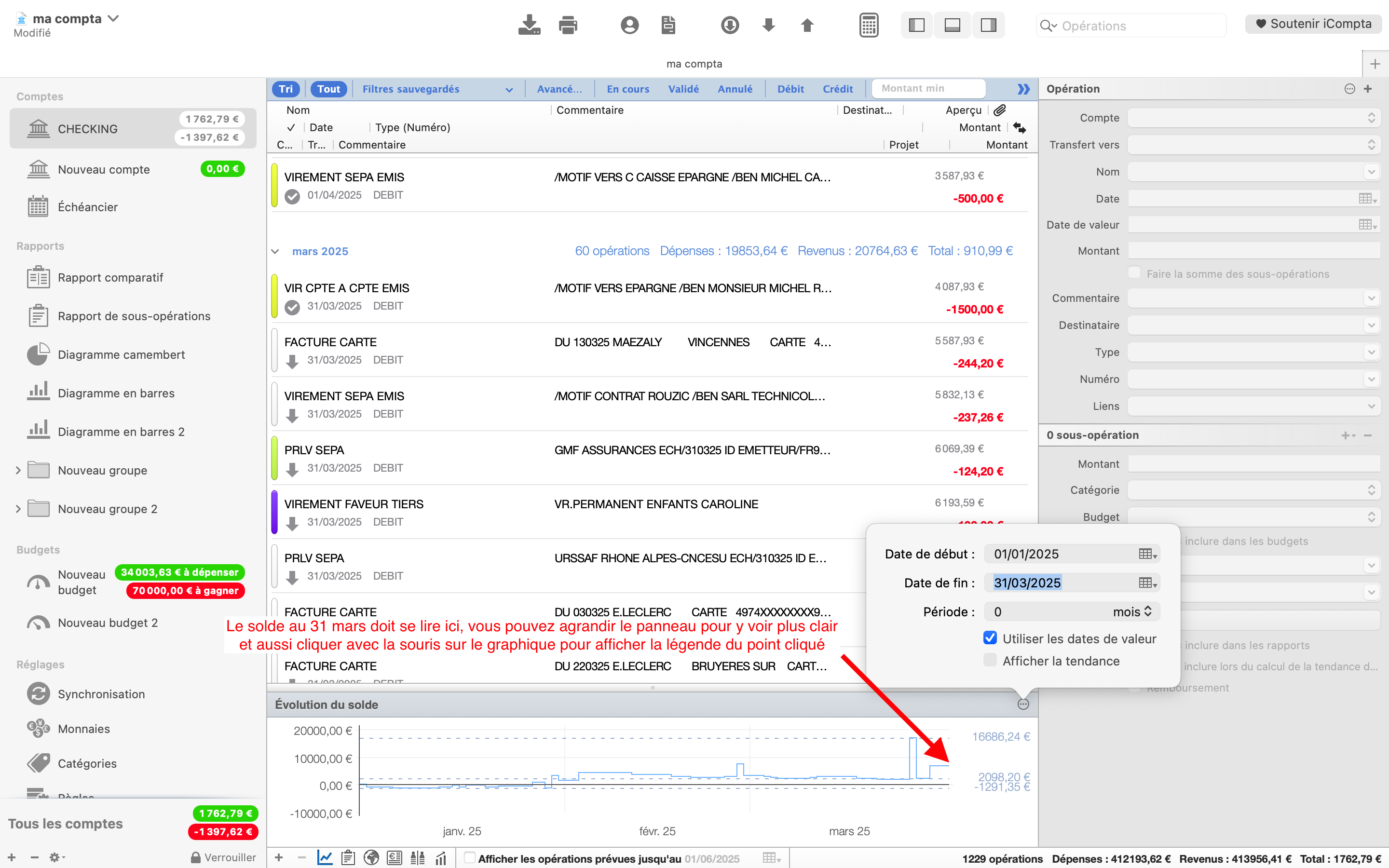The image size is (1389, 868).
Task: Select the balance evolution chart icon
Action: click(x=325, y=858)
